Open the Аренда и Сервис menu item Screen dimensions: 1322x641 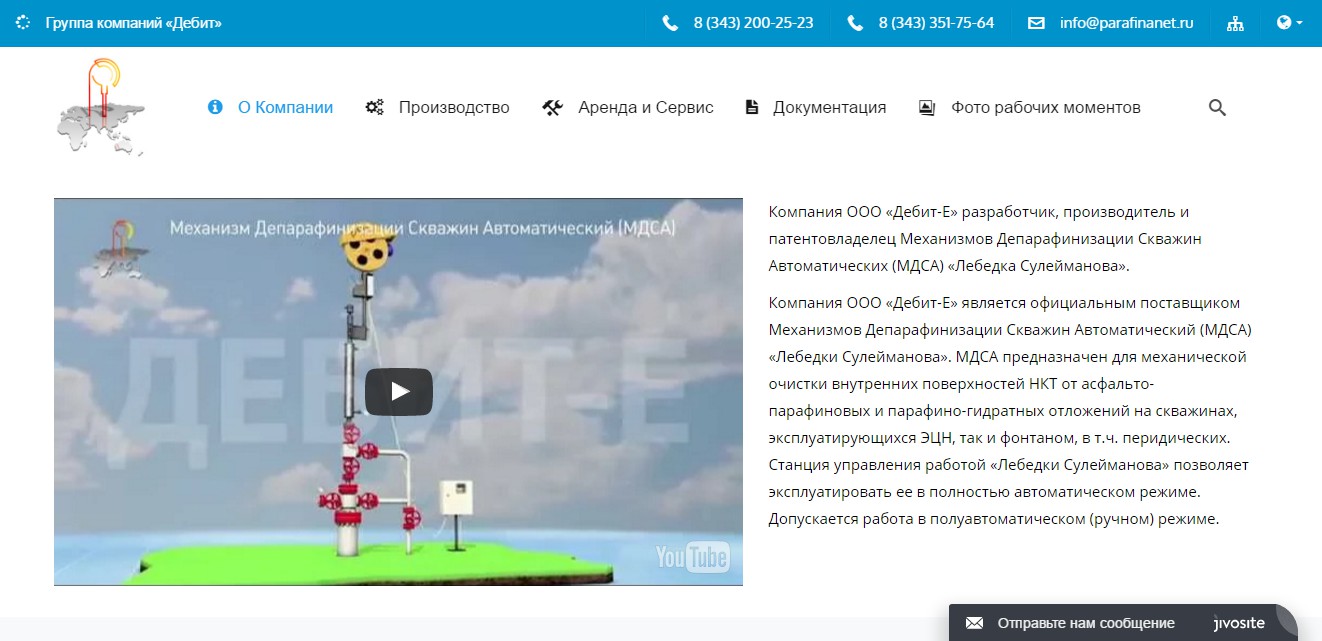[x=646, y=107]
